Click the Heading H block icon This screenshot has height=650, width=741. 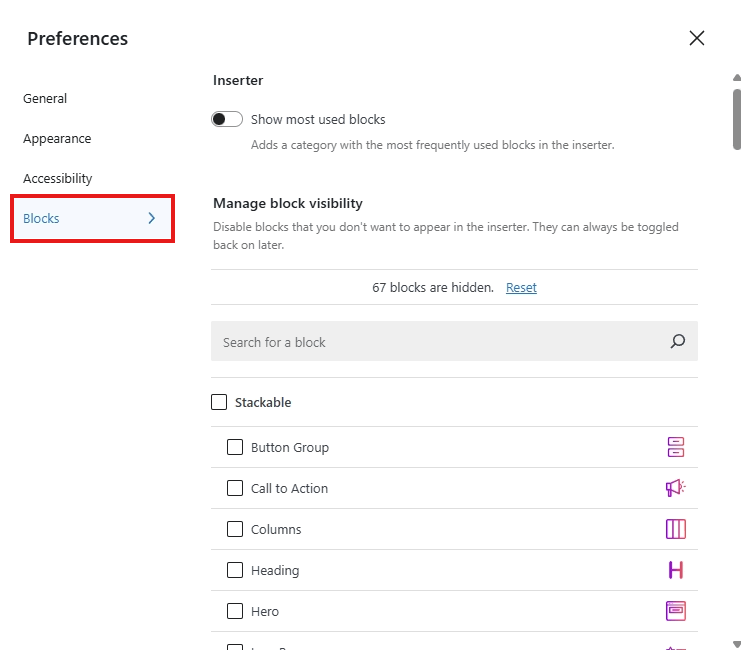[x=676, y=570]
